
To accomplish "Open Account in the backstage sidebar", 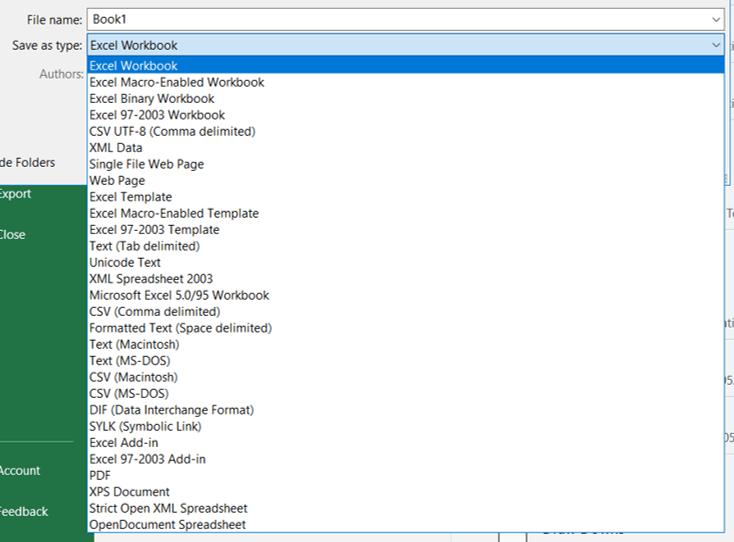I will [20, 470].
